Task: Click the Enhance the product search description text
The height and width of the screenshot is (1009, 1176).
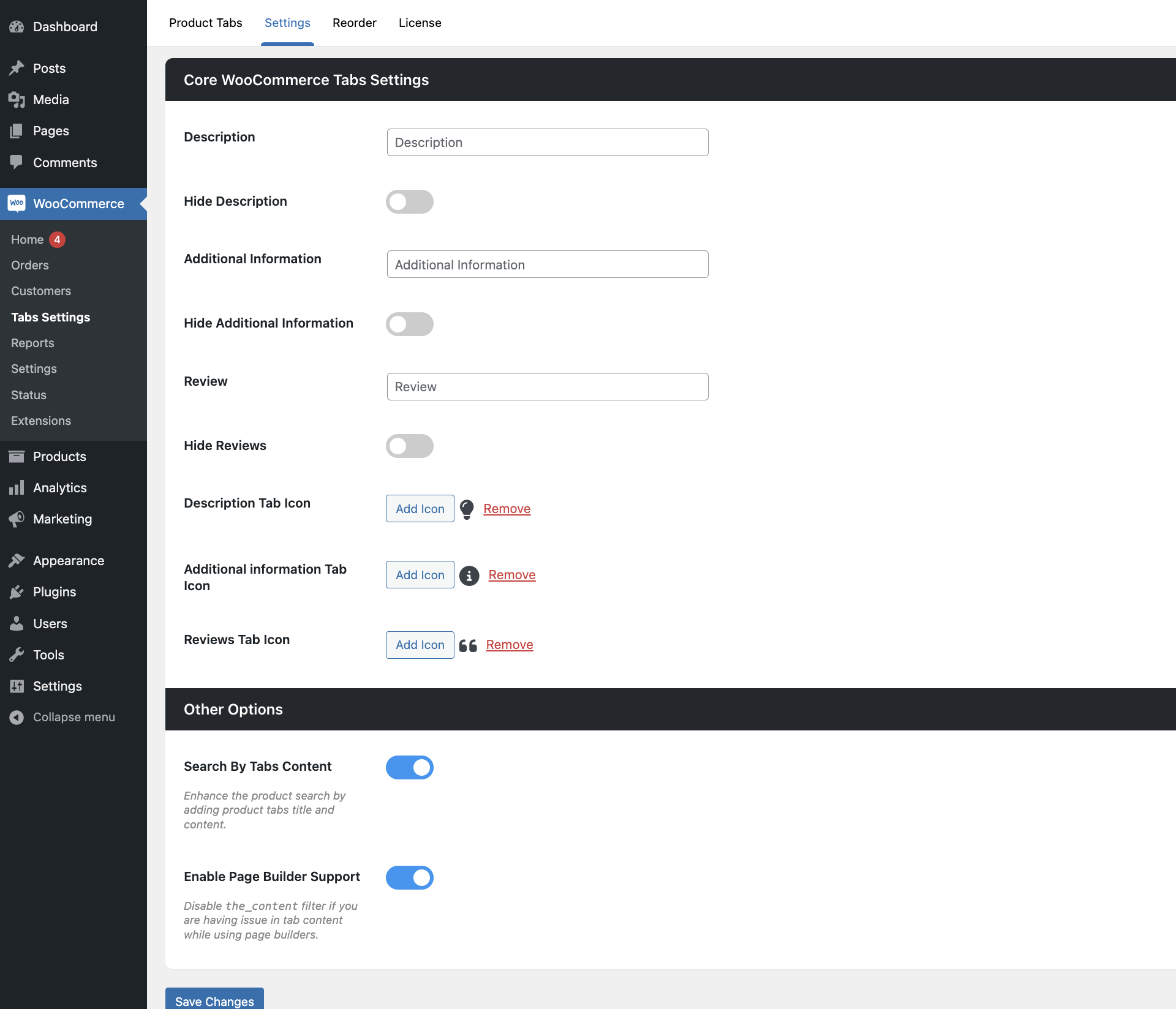Action: pos(265,810)
